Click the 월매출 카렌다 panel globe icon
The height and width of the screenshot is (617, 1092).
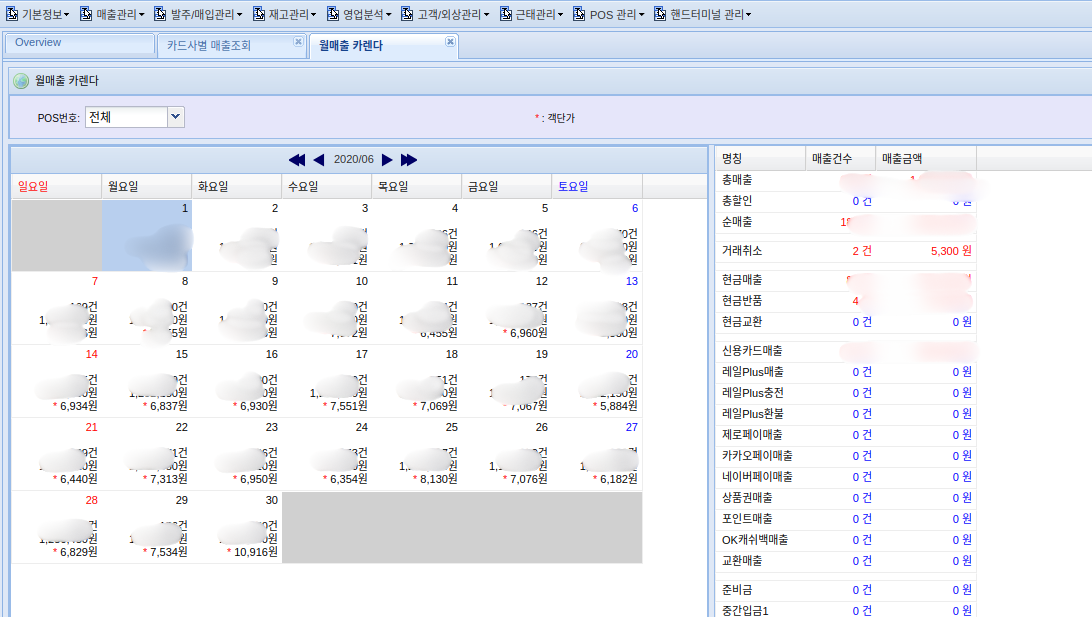(21, 81)
